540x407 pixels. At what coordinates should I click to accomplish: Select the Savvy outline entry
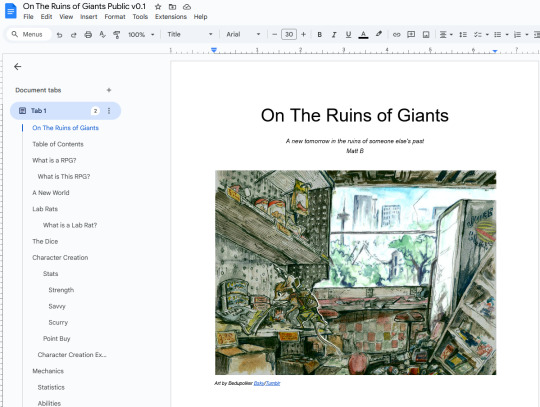[57, 306]
